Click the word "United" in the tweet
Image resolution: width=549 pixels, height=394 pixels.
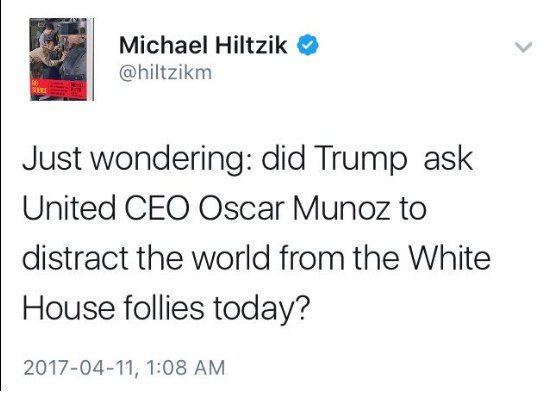point(69,209)
